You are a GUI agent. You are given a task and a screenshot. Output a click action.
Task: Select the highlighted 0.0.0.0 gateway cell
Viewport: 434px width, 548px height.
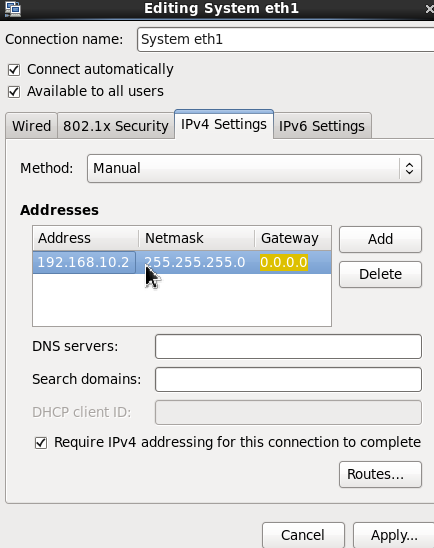click(x=284, y=262)
